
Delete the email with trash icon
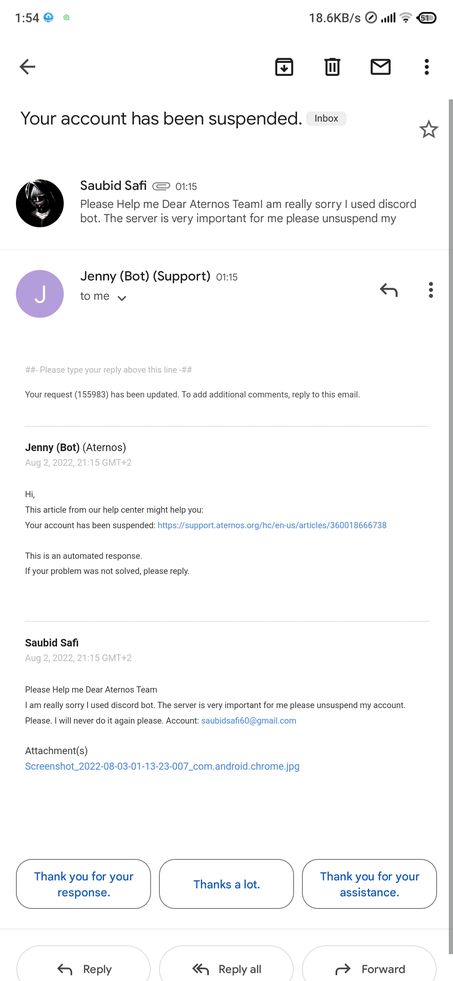click(x=332, y=66)
